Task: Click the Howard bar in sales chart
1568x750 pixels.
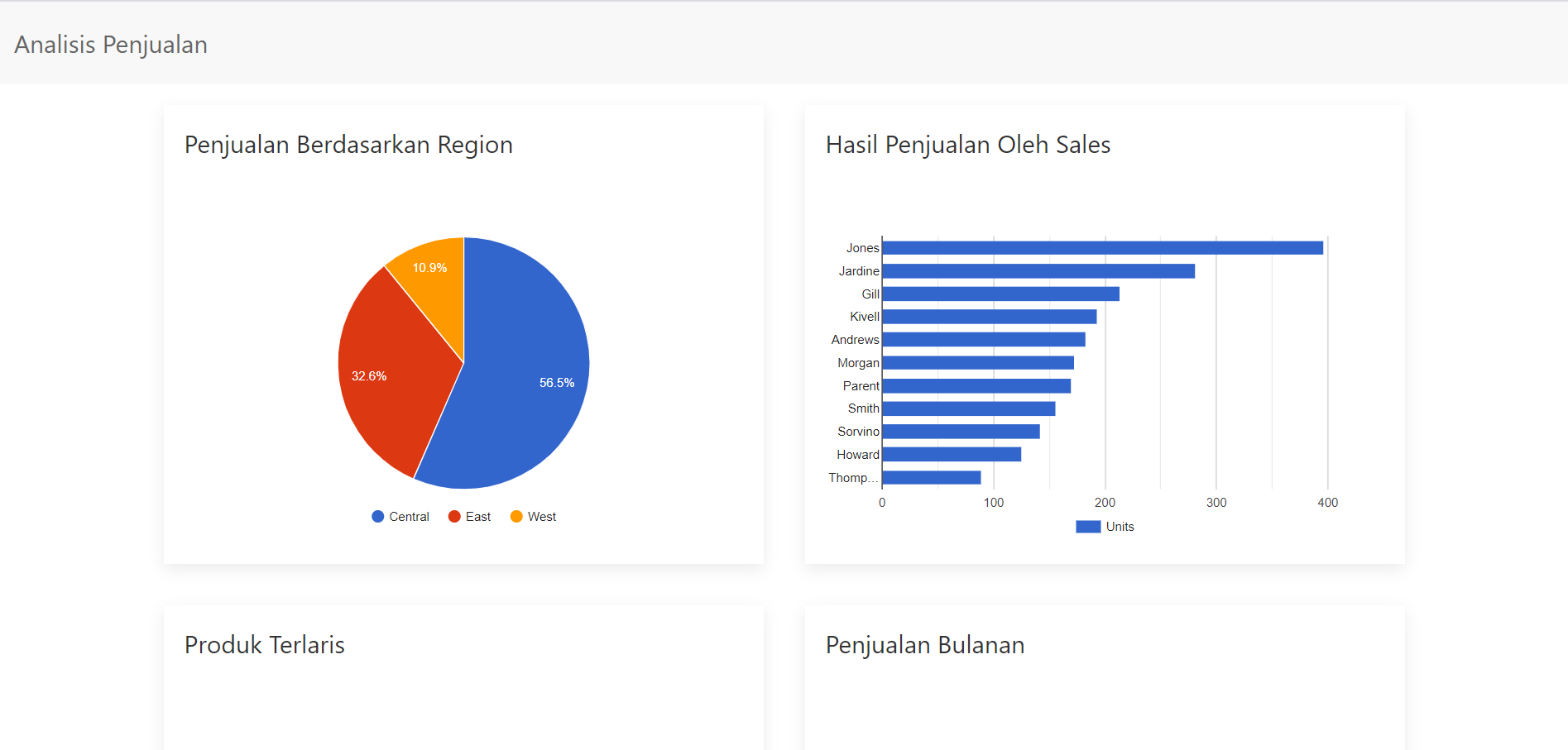Action: click(952, 455)
